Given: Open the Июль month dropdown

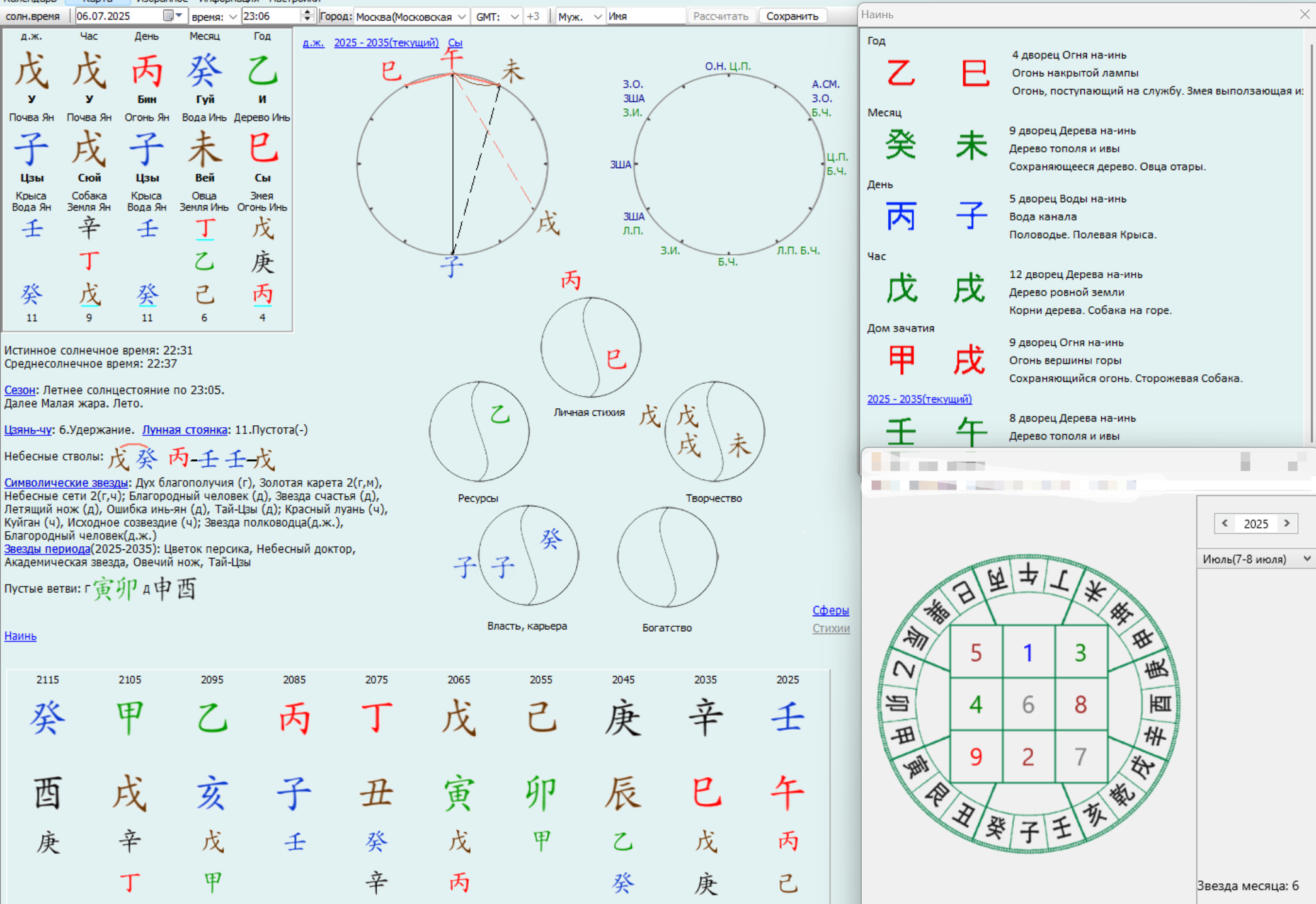Looking at the screenshot, I should point(1307,559).
